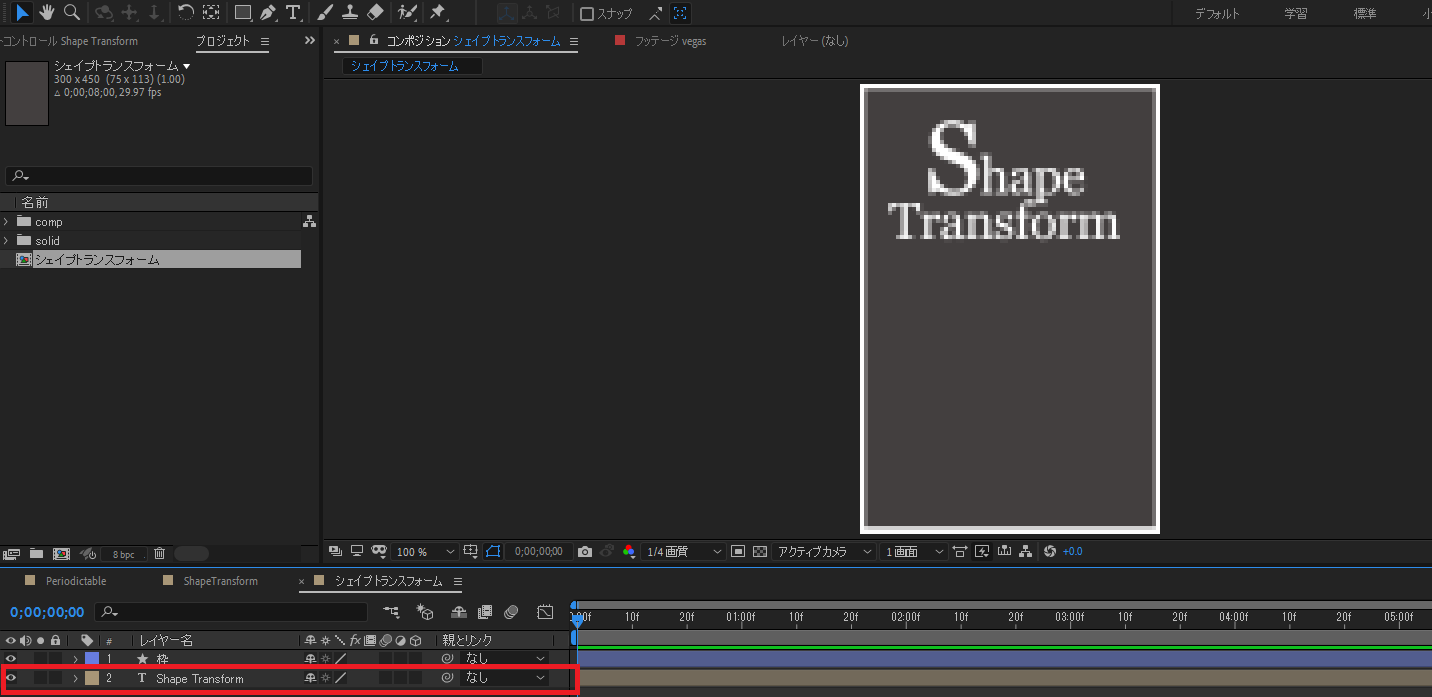Switch to the ShapeTransform timeline tab
The image size is (1432, 697).
pos(220,581)
